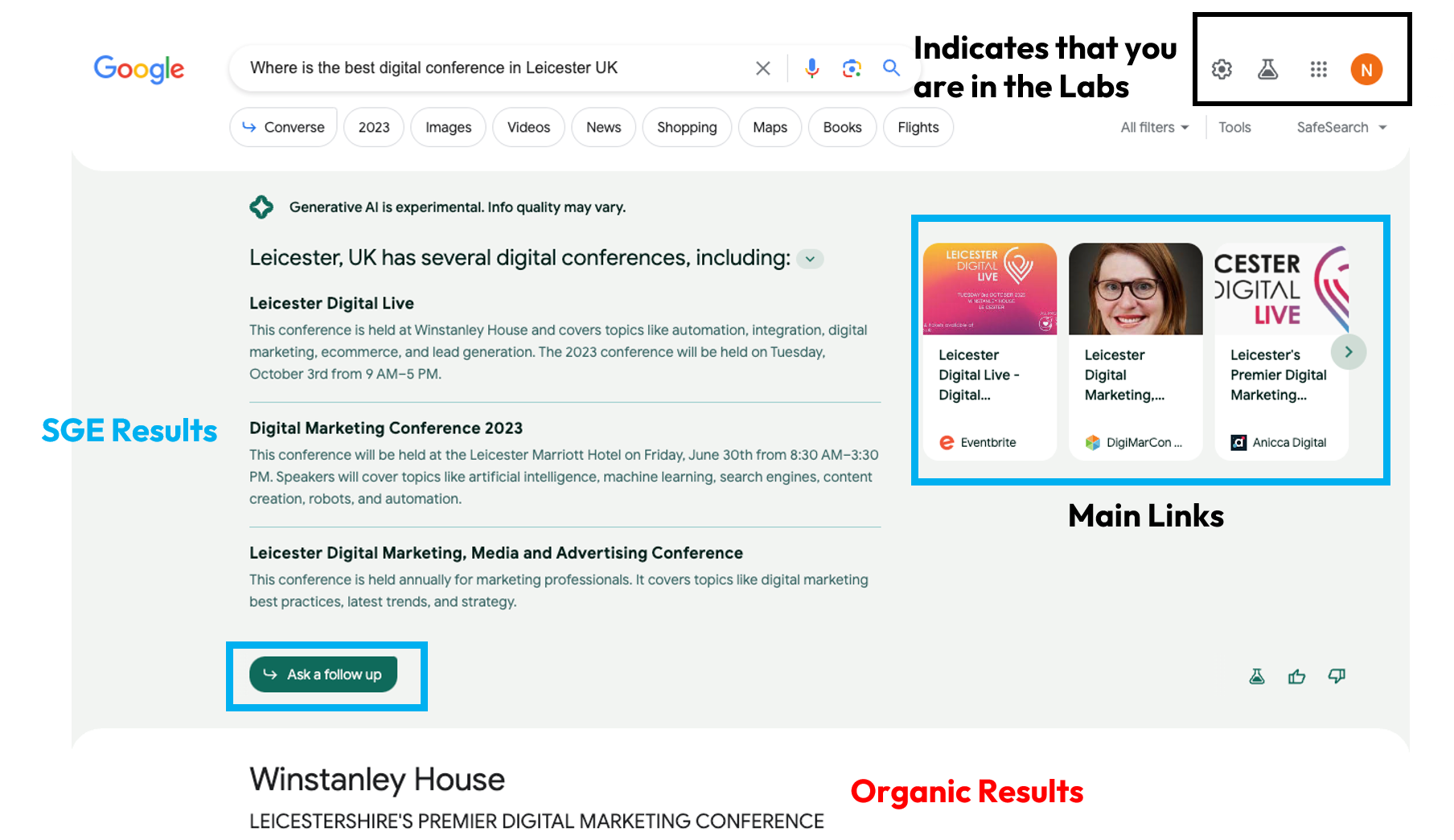Open Search Labs flask icon in header
1454x840 pixels.
[x=1268, y=69]
